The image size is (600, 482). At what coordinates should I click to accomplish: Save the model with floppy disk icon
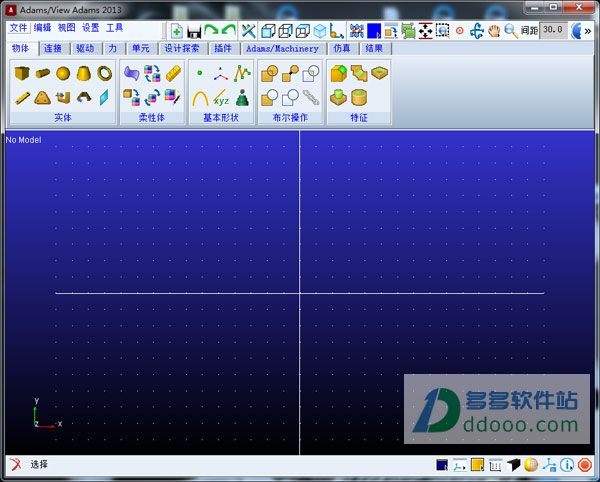(194, 32)
